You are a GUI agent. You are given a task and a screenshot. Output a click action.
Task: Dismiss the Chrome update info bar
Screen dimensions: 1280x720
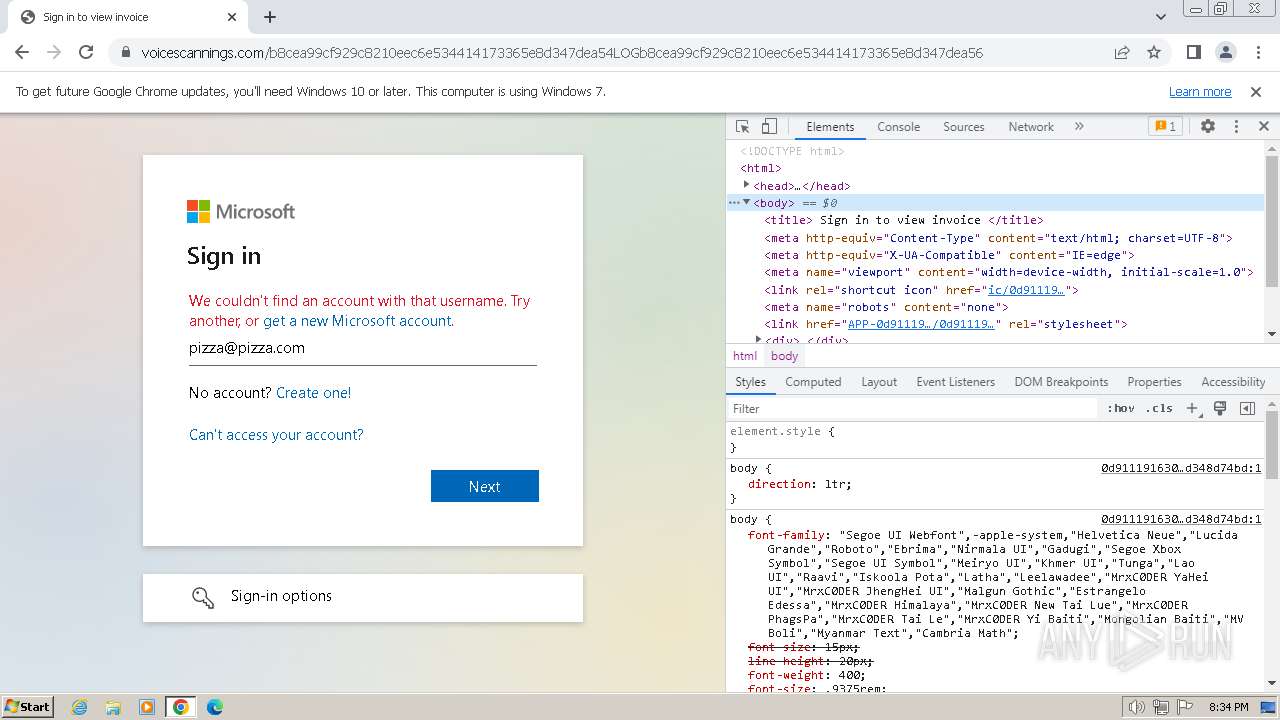(1256, 92)
